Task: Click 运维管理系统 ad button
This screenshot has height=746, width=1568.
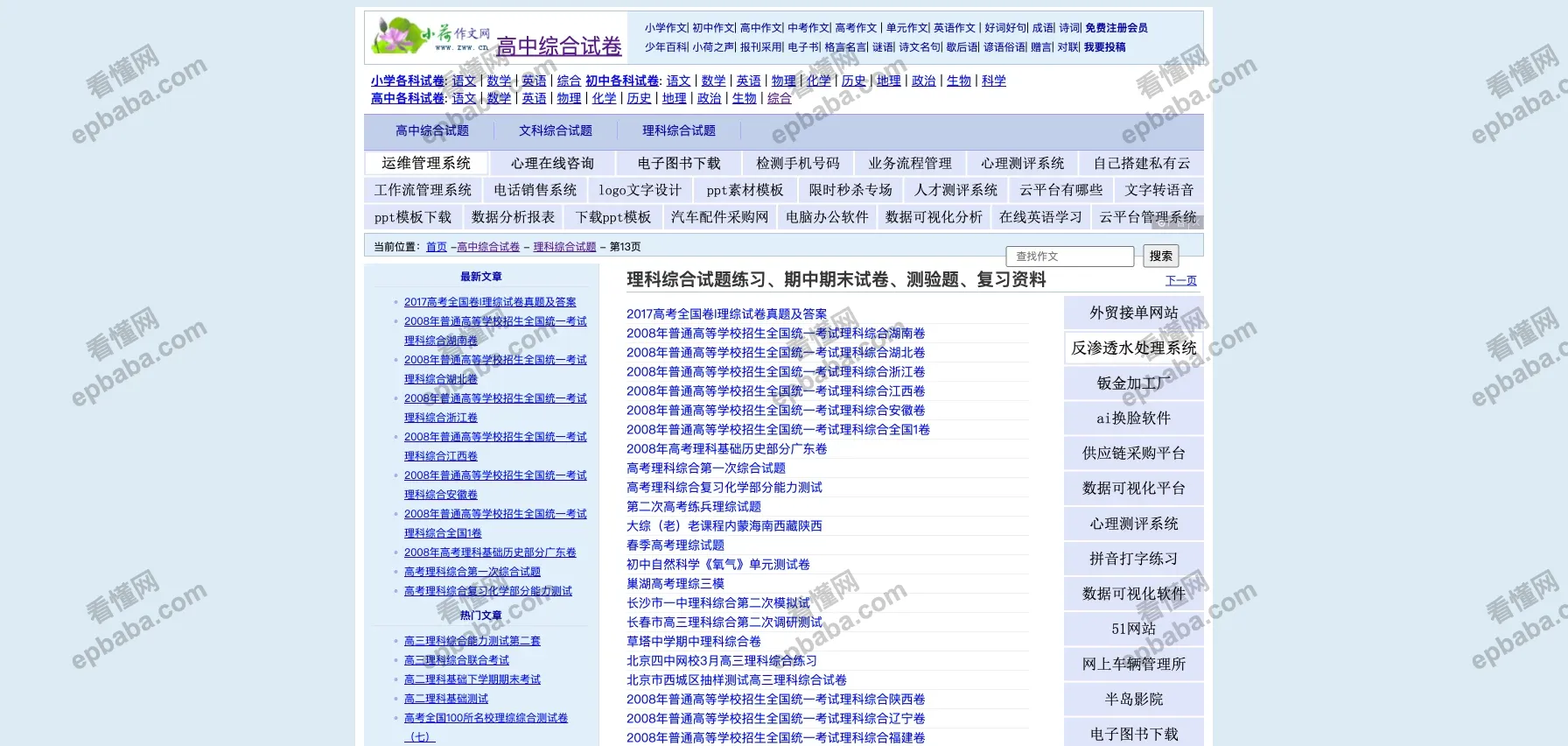Action: point(426,163)
